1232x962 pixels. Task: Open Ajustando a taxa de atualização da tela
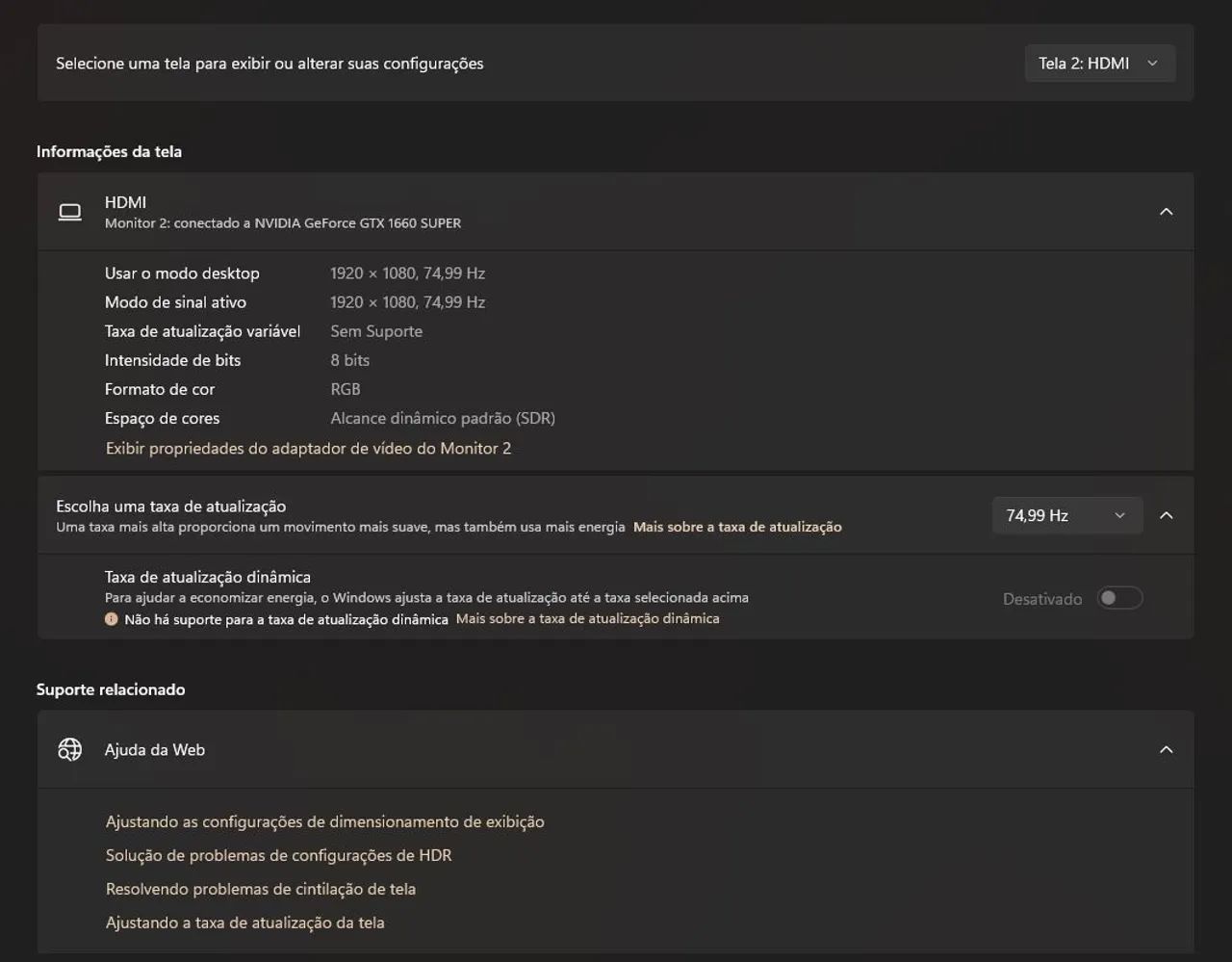(244, 923)
